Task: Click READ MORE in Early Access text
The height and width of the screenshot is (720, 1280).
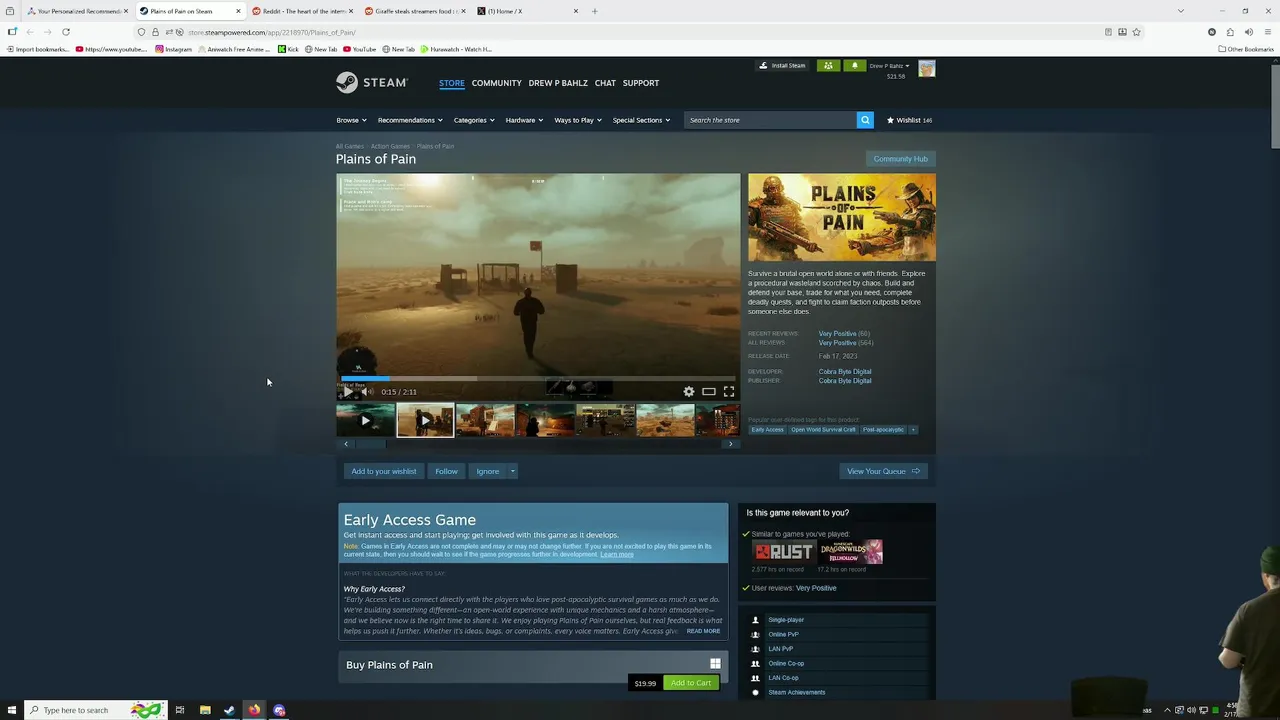Action: pos(703,631)
